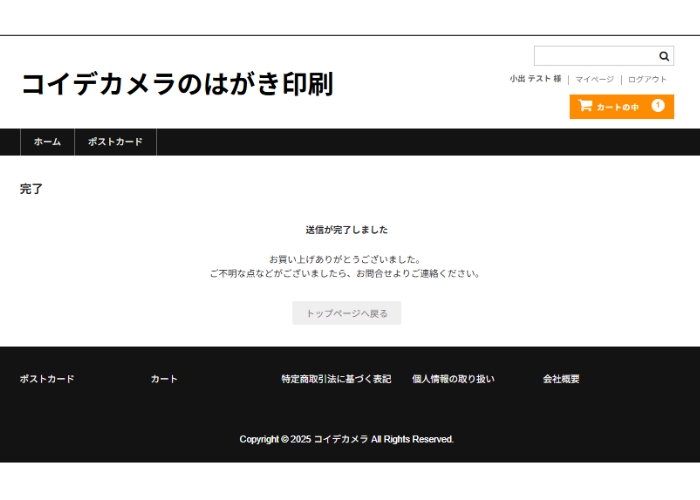
Task: Open the マイページ link
Action: [594, 80]
